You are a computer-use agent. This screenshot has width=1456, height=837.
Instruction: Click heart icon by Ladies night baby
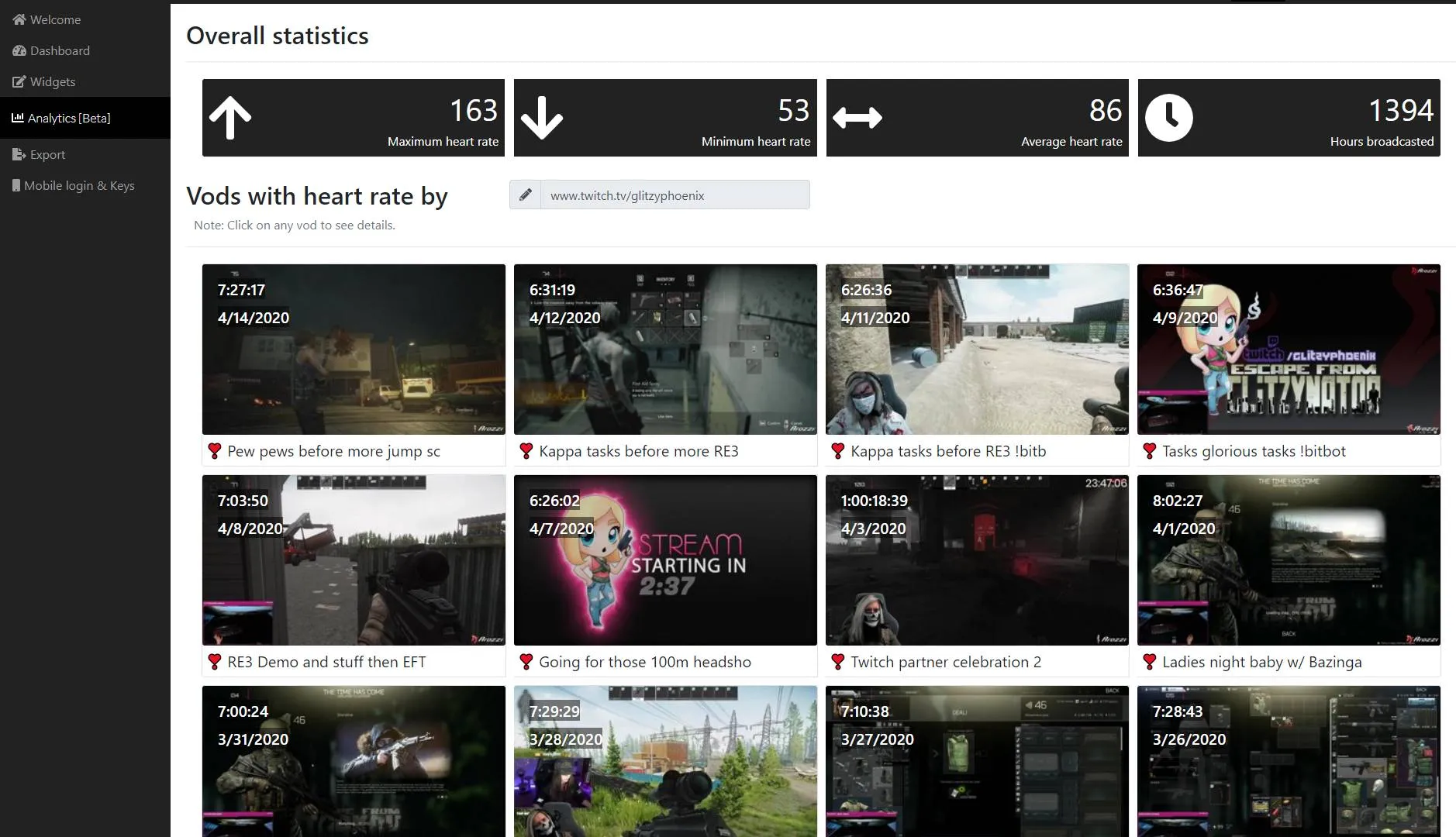[1150, 661]
